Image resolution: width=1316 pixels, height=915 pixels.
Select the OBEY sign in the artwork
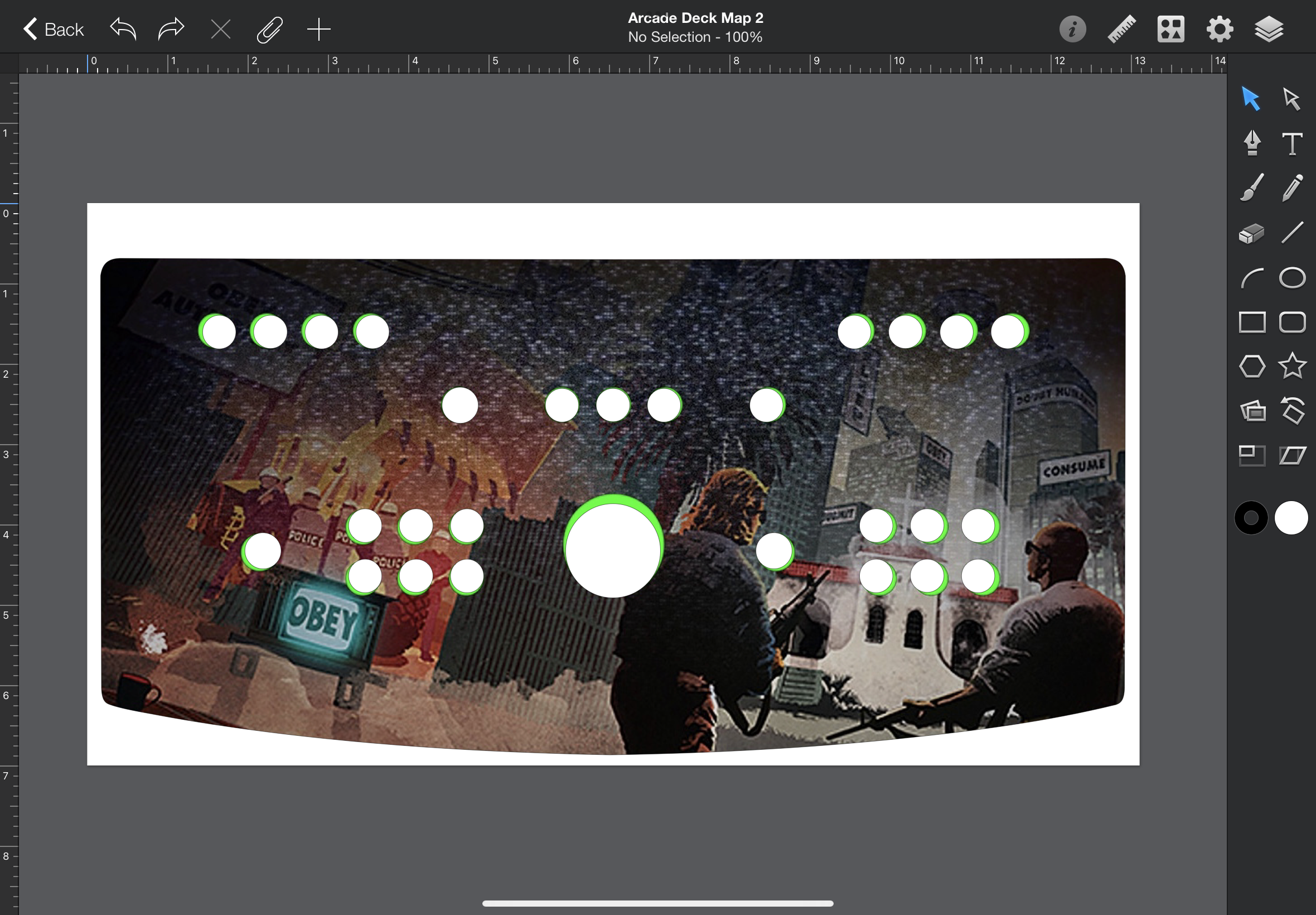click(x=323, y=619)
